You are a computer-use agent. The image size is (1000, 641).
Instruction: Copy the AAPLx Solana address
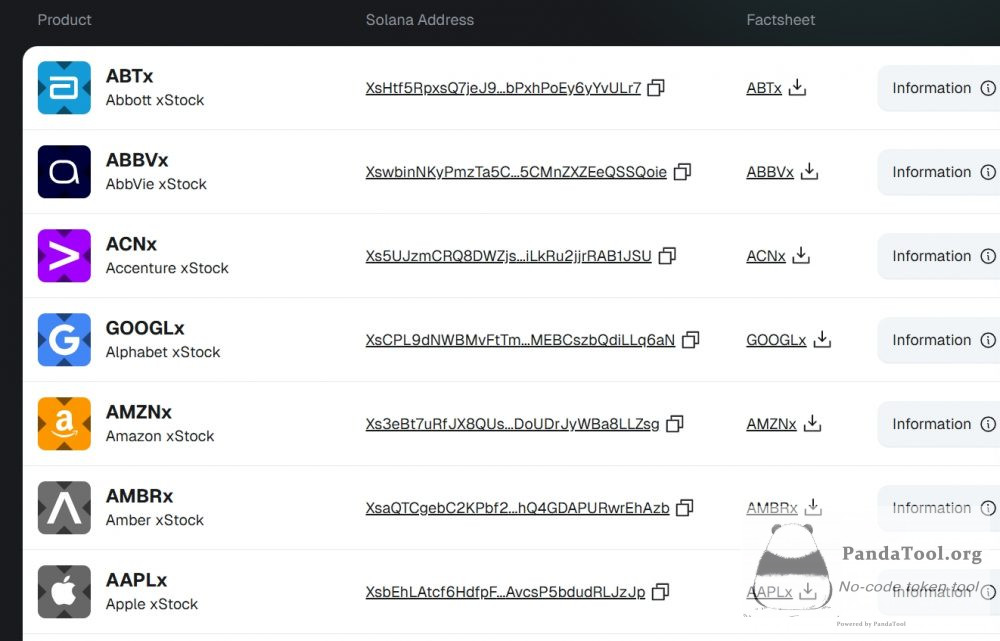click(660, 592)
